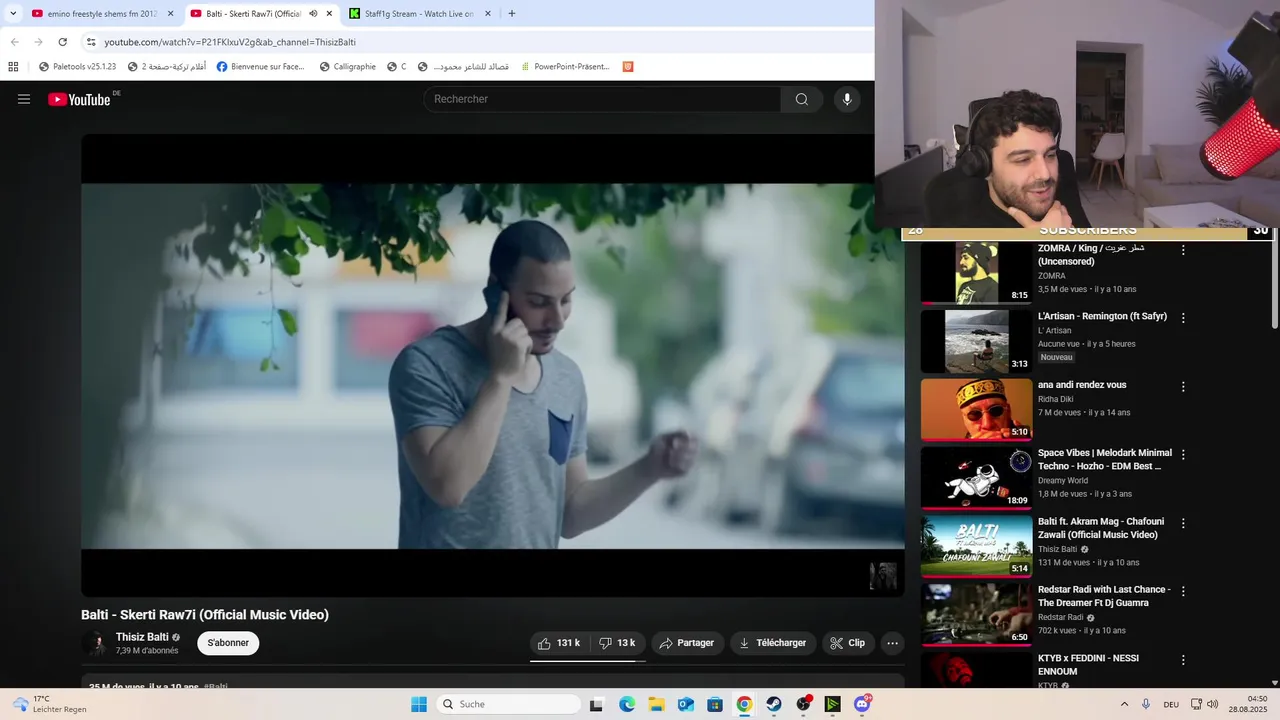Open the tray volume speaker icon
Screen dimensions: 1280x720
point(1213,704)
